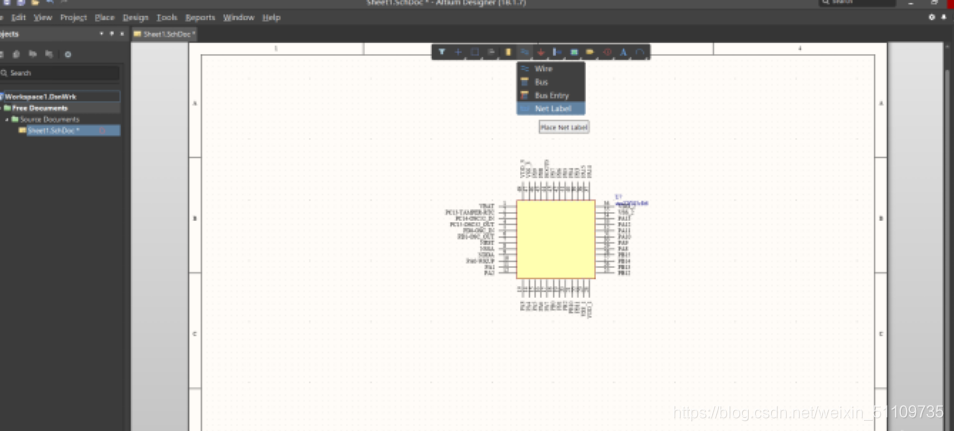Image resolution: width=954 pixels, height=431 pixels.
Task: Open the View menu
Action: [x=43, y=18]
